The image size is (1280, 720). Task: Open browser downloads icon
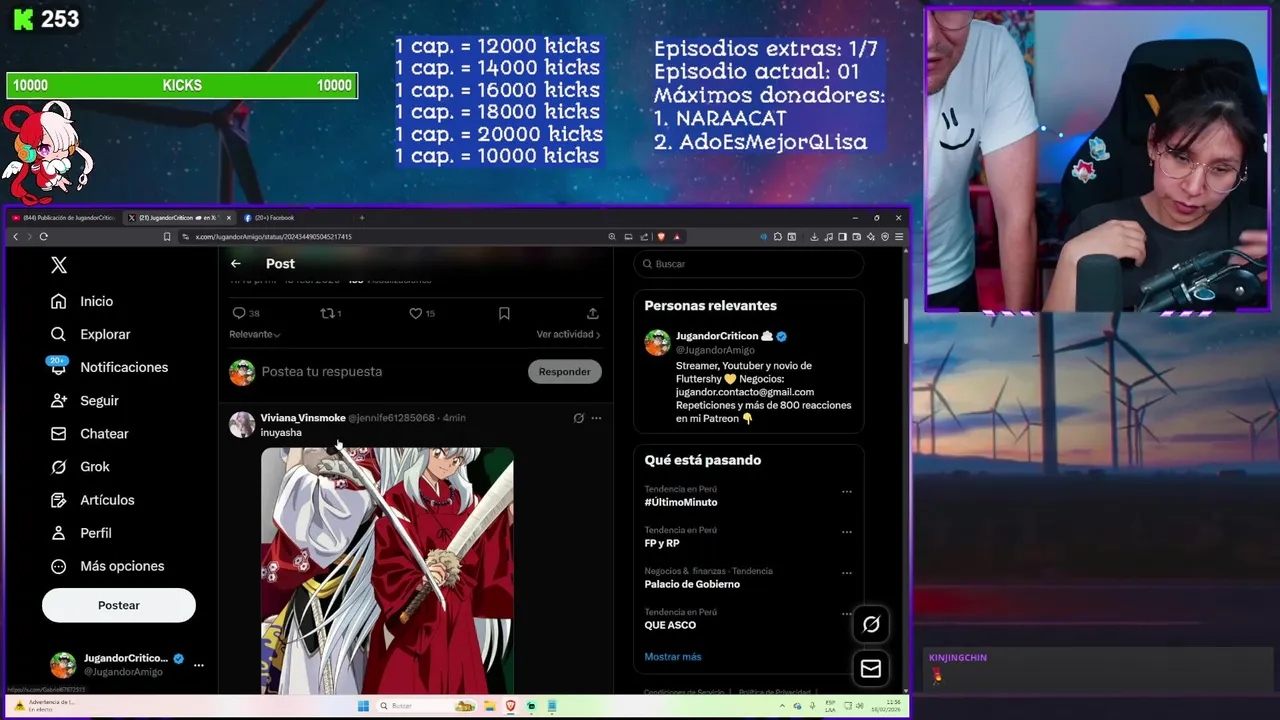[814, 237]
